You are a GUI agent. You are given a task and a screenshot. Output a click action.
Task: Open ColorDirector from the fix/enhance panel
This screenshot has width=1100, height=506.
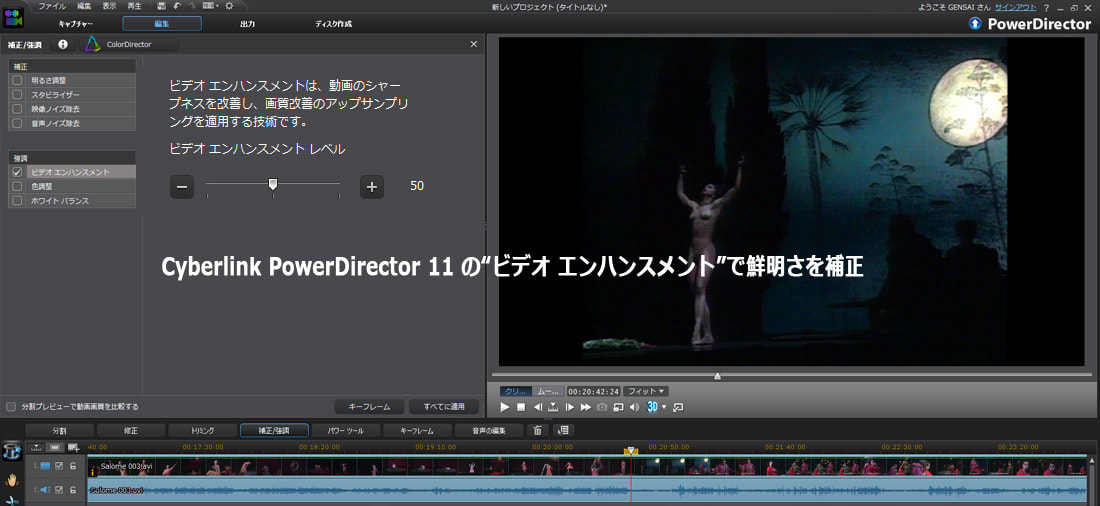pyautogui.click(x=131, y=44)
